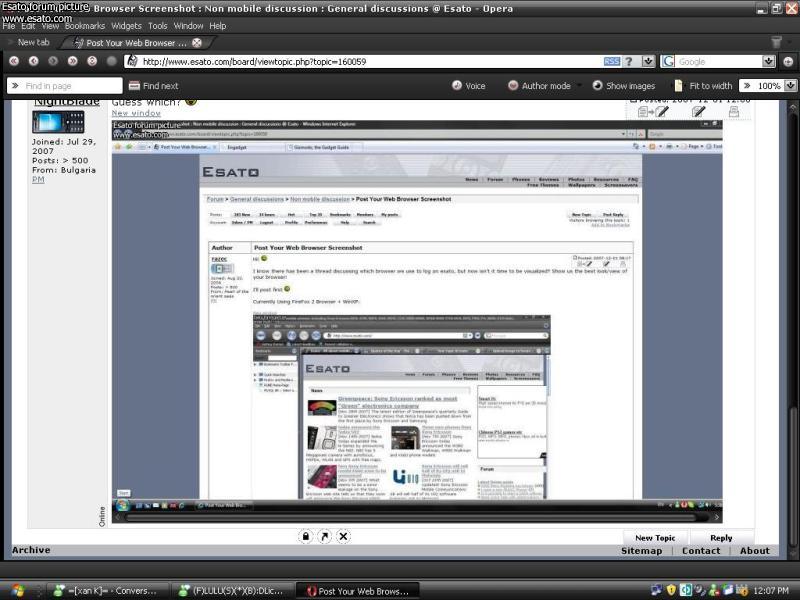
Task: Click the embedded Internet Explorer screenshot image
Action: click(417, 315)
